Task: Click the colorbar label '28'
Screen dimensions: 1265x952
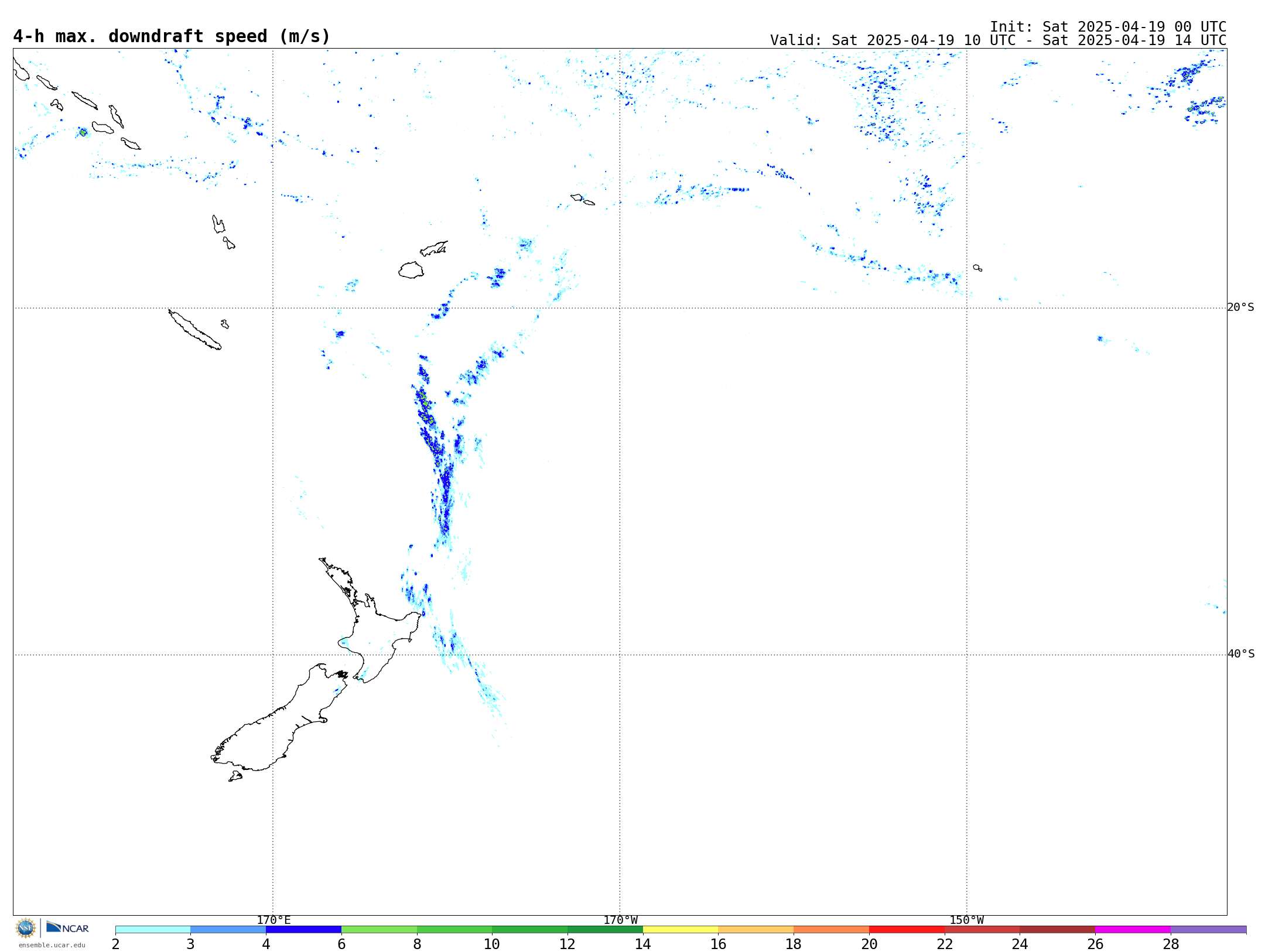Action: (x=1171, y=944)
